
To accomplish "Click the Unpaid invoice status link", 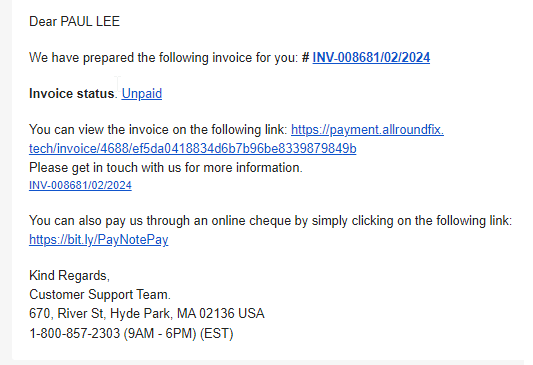I will (x=142, y=93).
